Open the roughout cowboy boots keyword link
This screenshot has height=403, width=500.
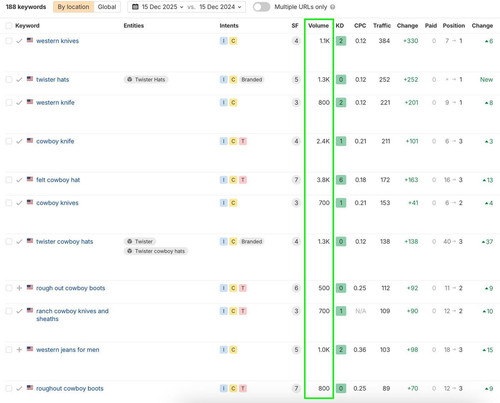tap(70, 388)
